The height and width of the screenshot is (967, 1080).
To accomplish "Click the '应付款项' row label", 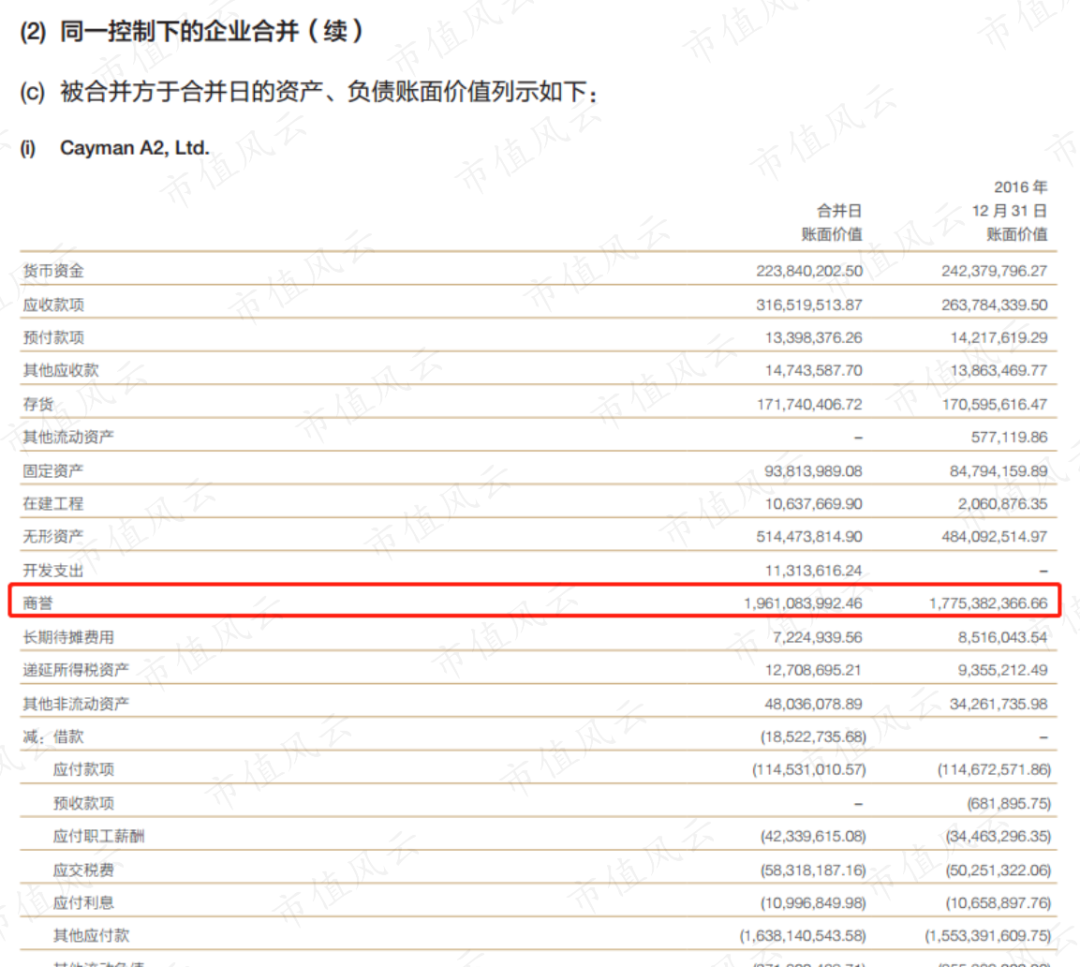I will click(83, 769).
